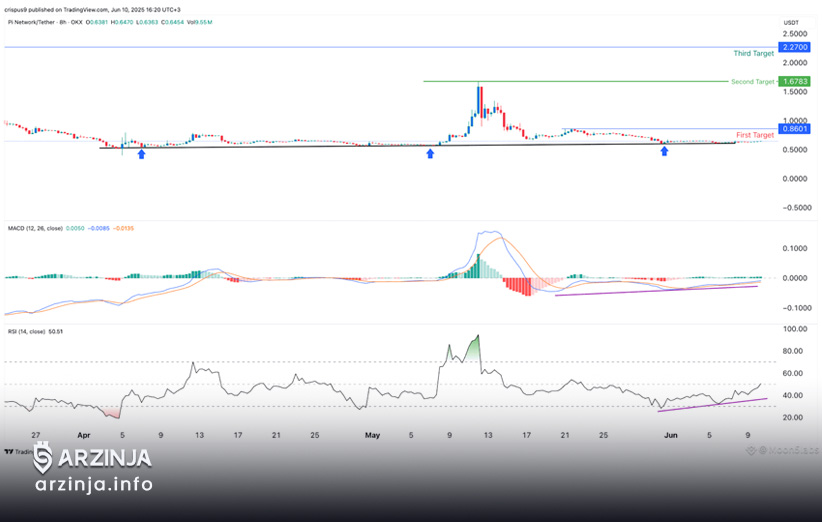
Task: Click the blue support arrow near May 7
Action: 430,153
